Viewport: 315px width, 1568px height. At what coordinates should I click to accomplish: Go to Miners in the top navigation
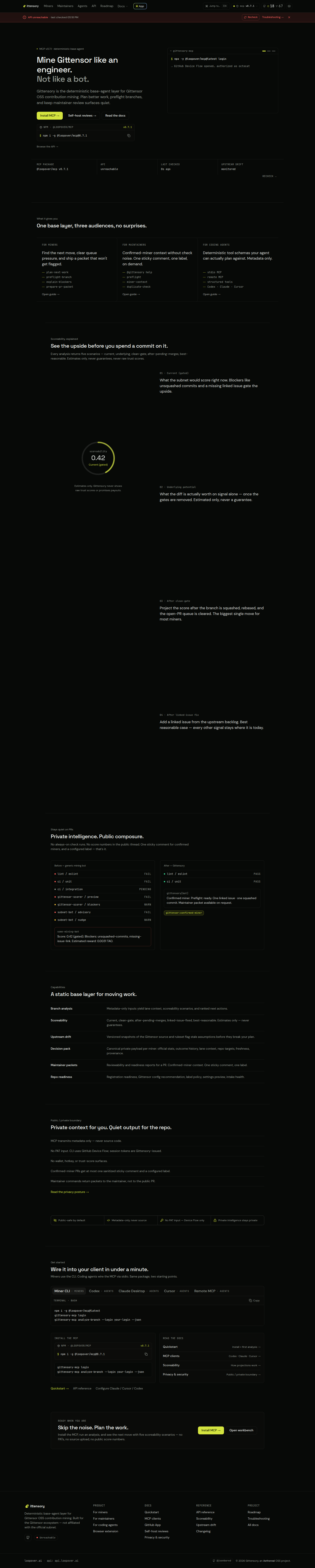(x=48, y=6)
